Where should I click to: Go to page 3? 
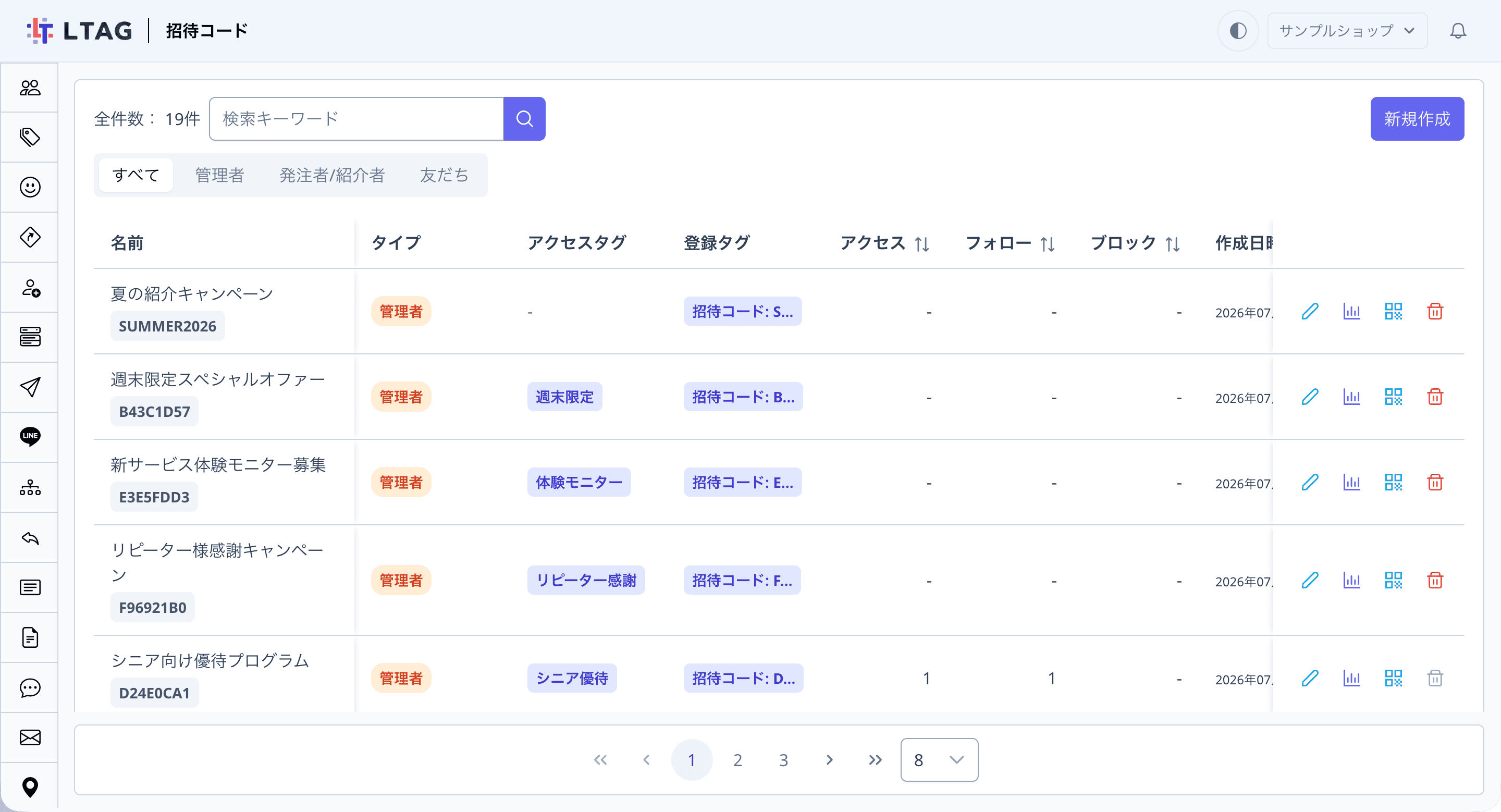(x=784, y=760)
